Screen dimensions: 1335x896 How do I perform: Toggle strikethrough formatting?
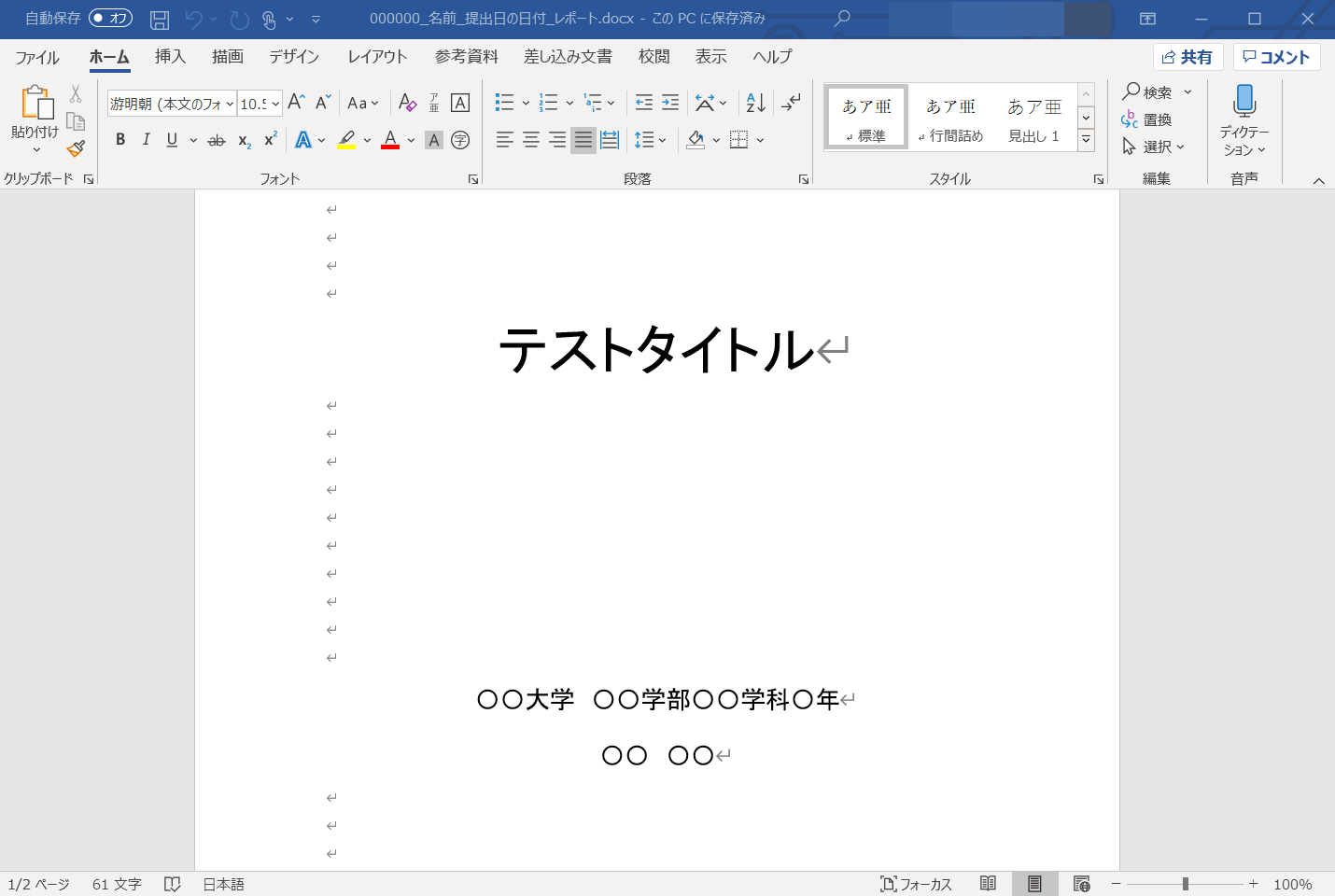217,140
